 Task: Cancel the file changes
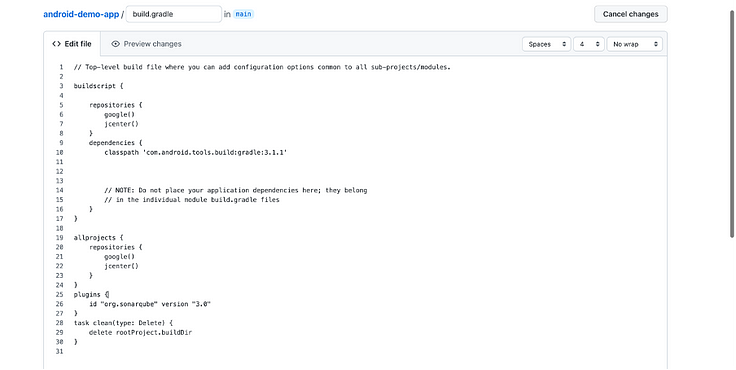click(x=630, y=14)
